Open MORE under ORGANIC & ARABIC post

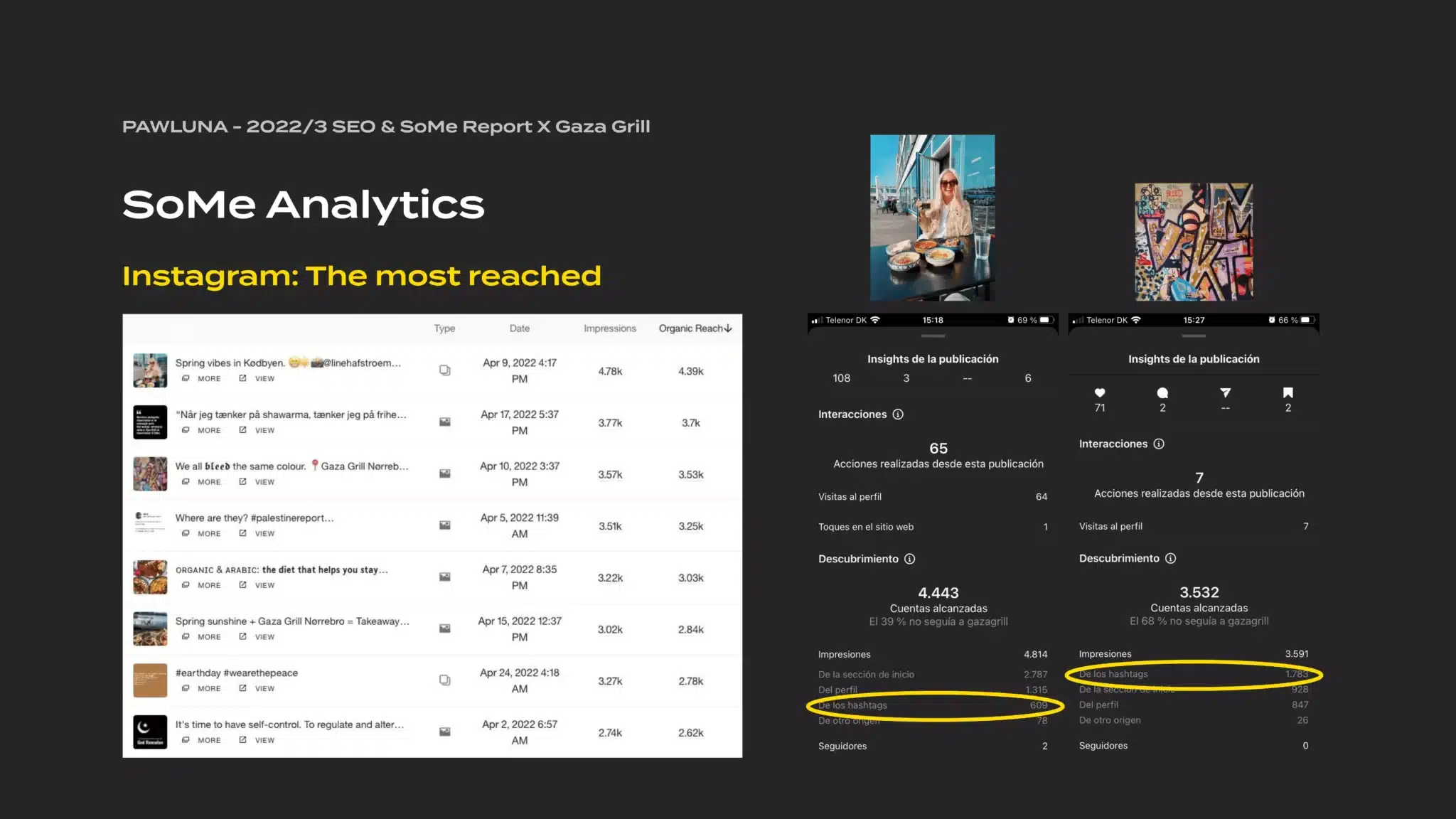[x=202, y=586]
